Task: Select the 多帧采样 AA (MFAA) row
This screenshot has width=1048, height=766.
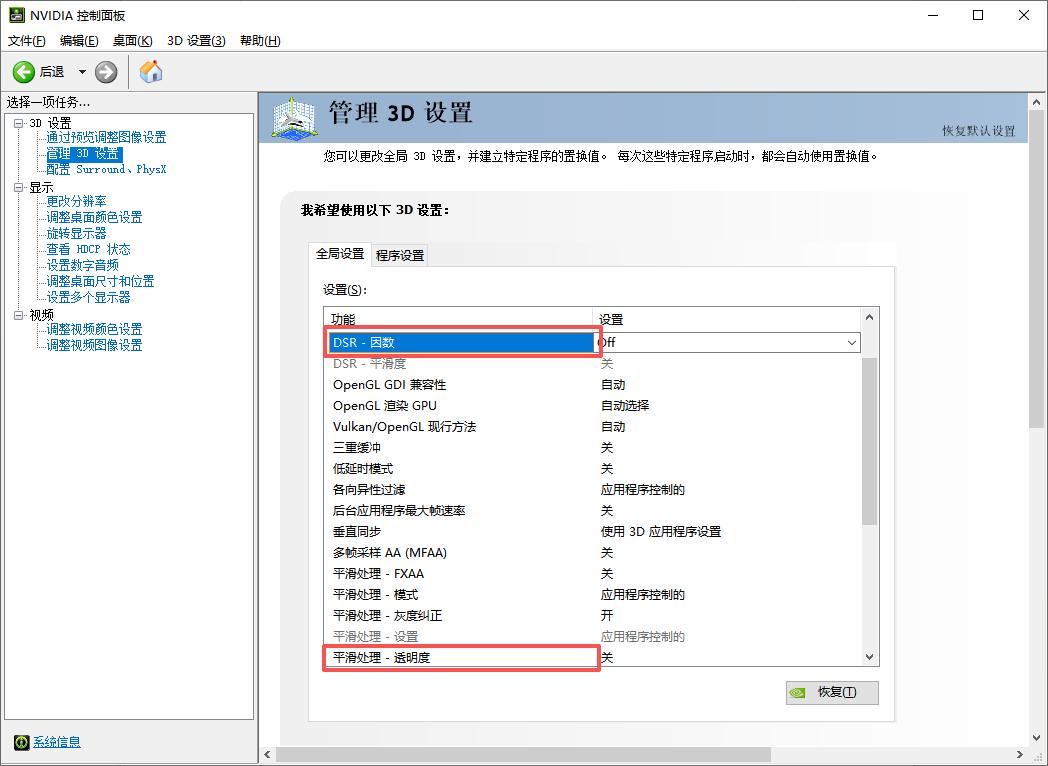Action: [x=594, y=553]
